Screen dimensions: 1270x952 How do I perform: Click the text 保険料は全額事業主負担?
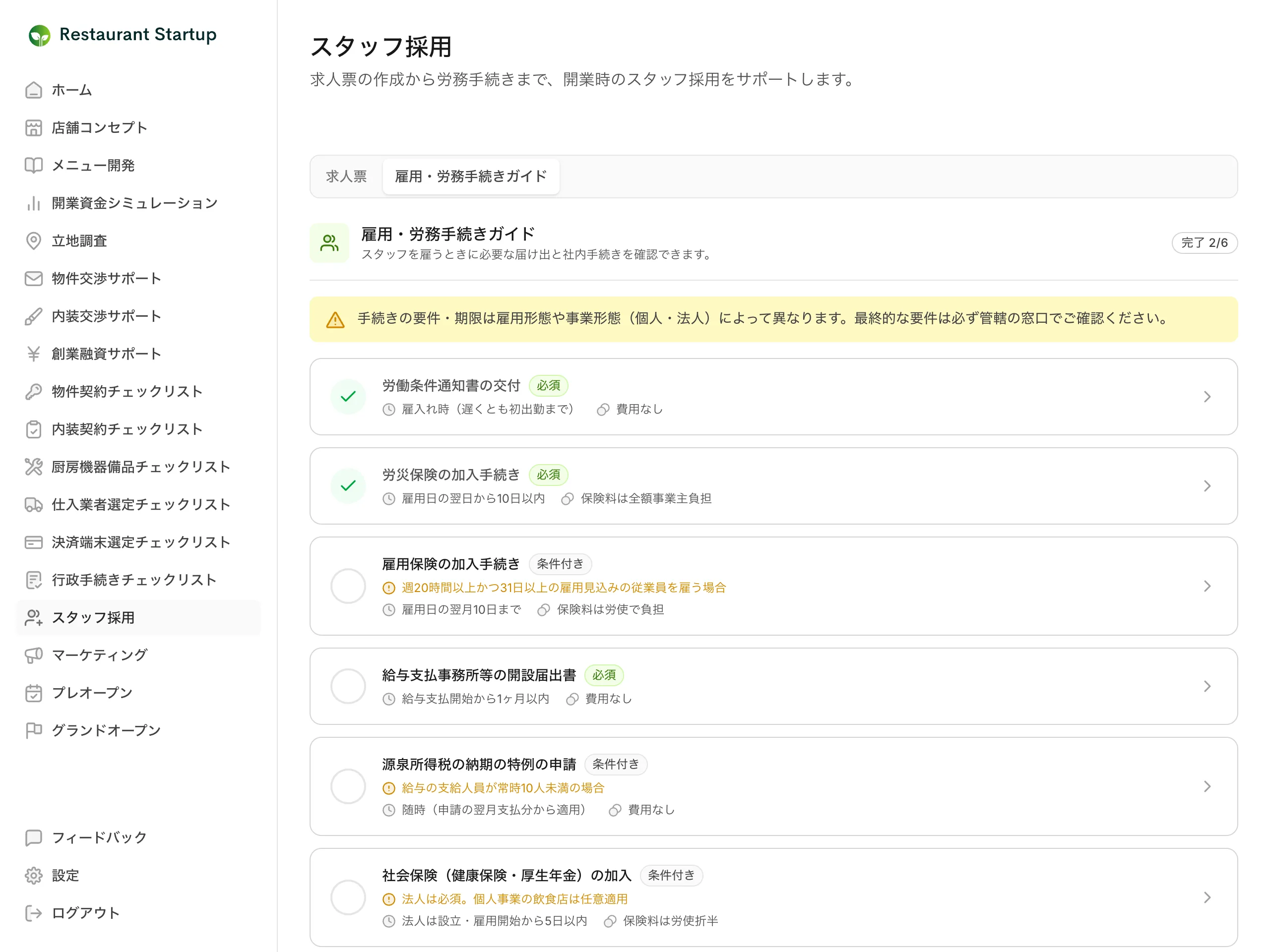coord(646,499)
